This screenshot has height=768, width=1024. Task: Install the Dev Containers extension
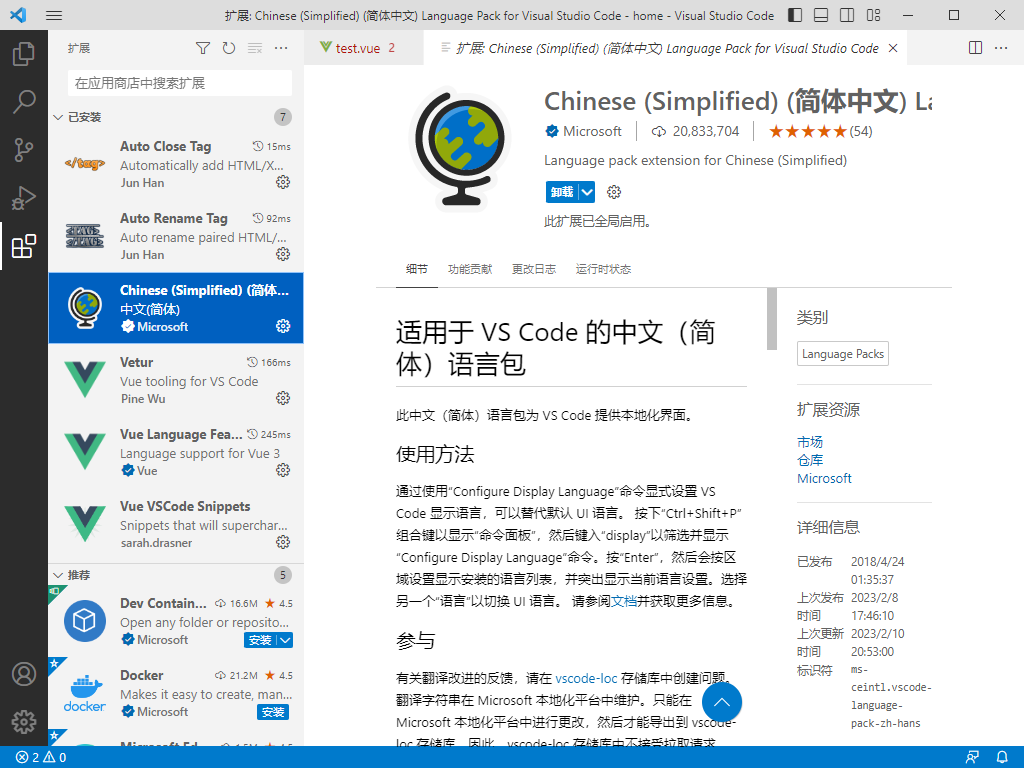click(x=260, y=640)
